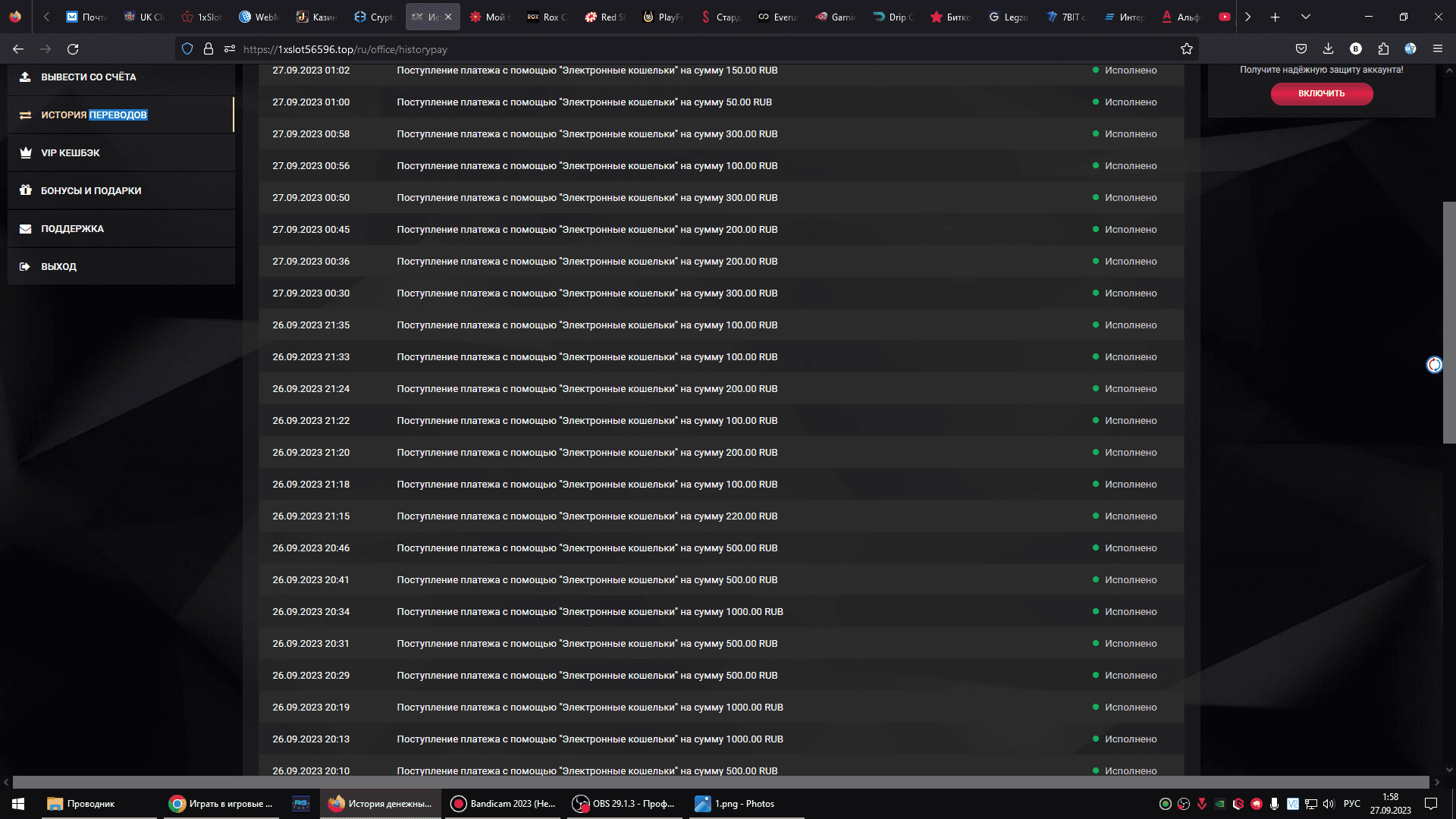Click the vertical page scrollbar thumb
1456x819 pixels.
(1448, 322)
